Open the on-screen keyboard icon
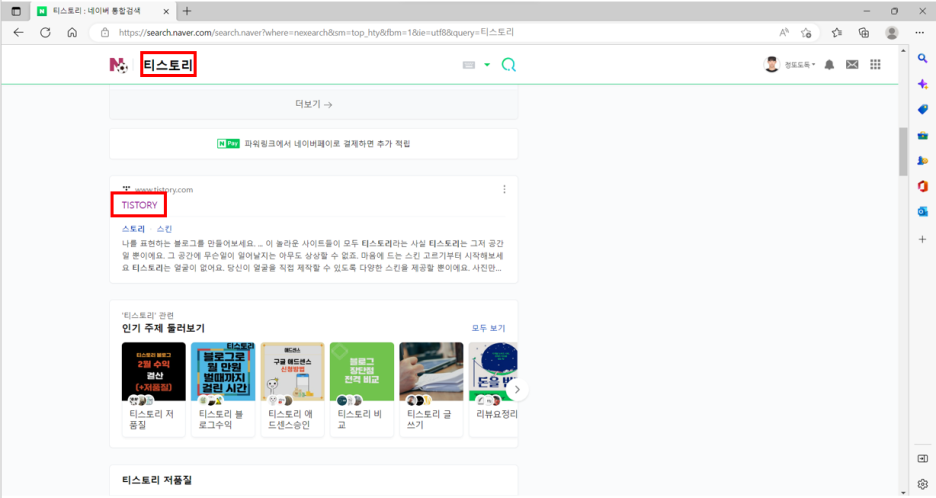This screenshot has width=936, height=498. pos(469,65)
